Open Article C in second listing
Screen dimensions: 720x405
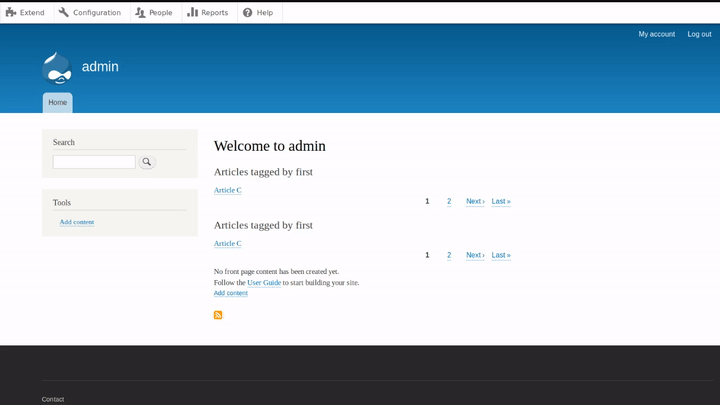coord(227,243)
